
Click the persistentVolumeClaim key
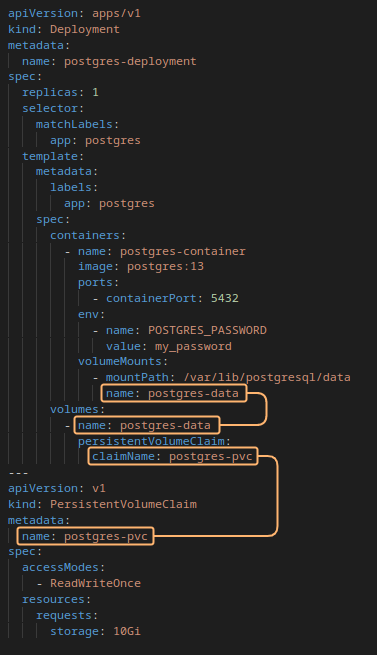[152, 441]
